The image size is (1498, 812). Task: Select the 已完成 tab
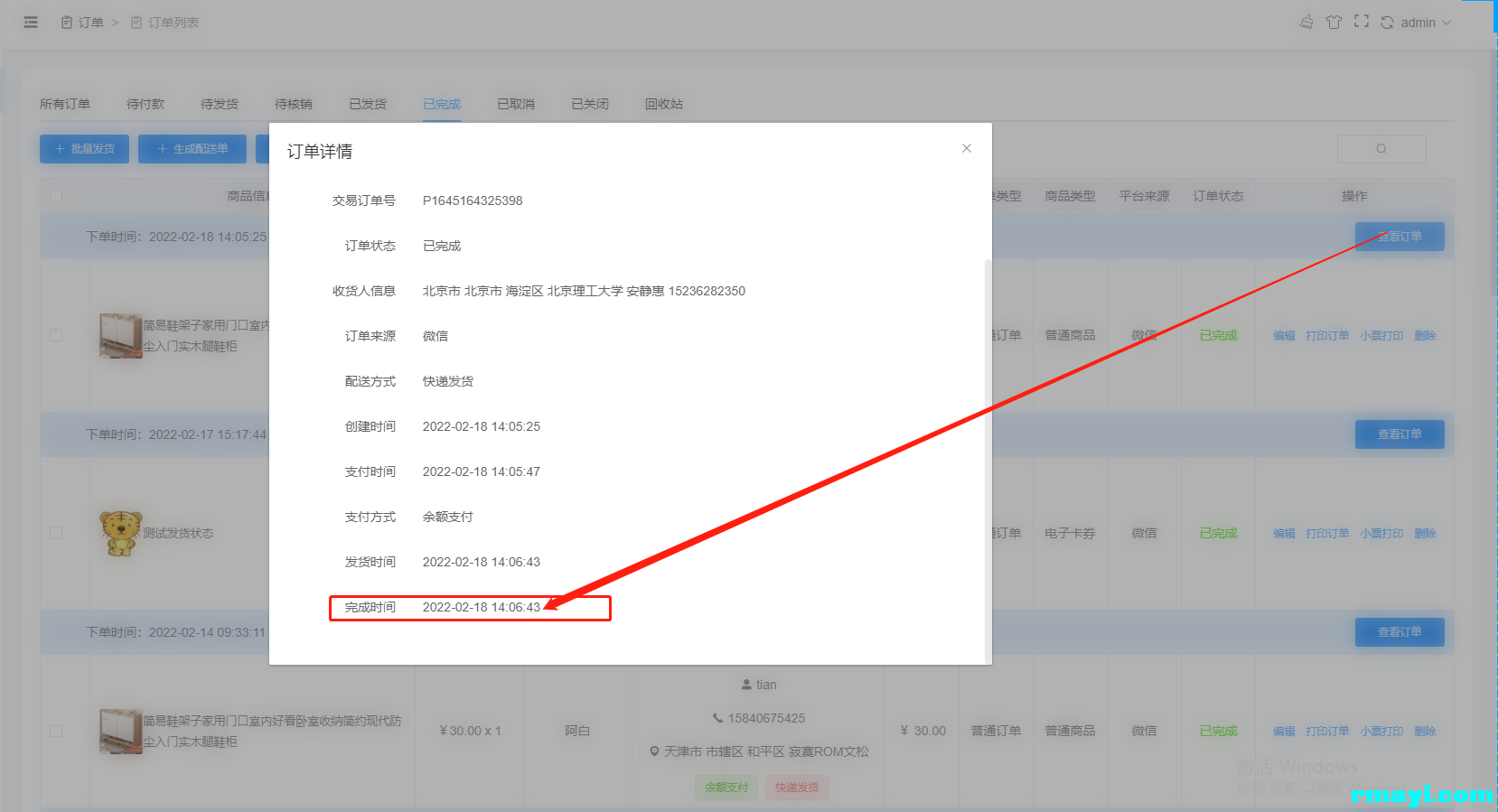(x=442, y=104)
